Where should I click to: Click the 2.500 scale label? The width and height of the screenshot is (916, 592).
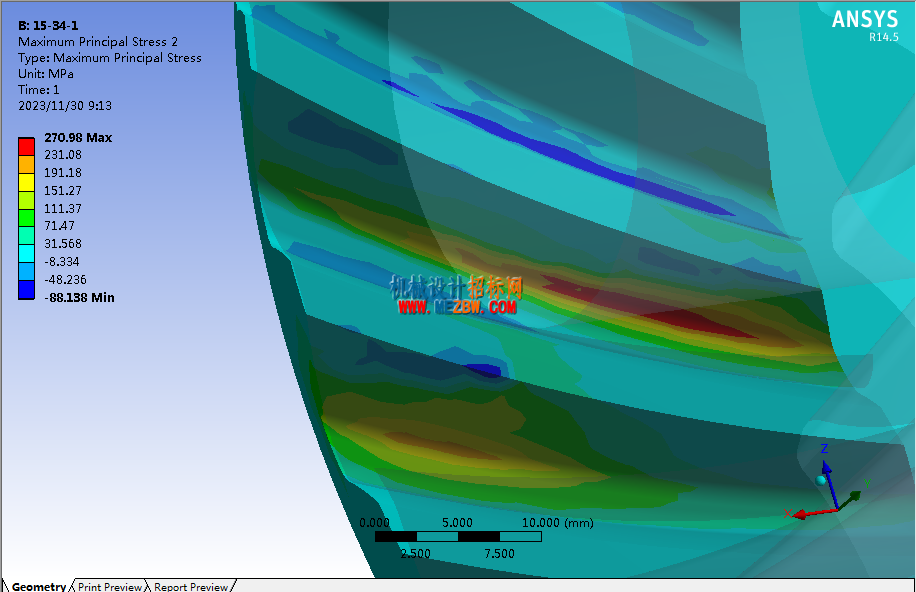[415, 553]
